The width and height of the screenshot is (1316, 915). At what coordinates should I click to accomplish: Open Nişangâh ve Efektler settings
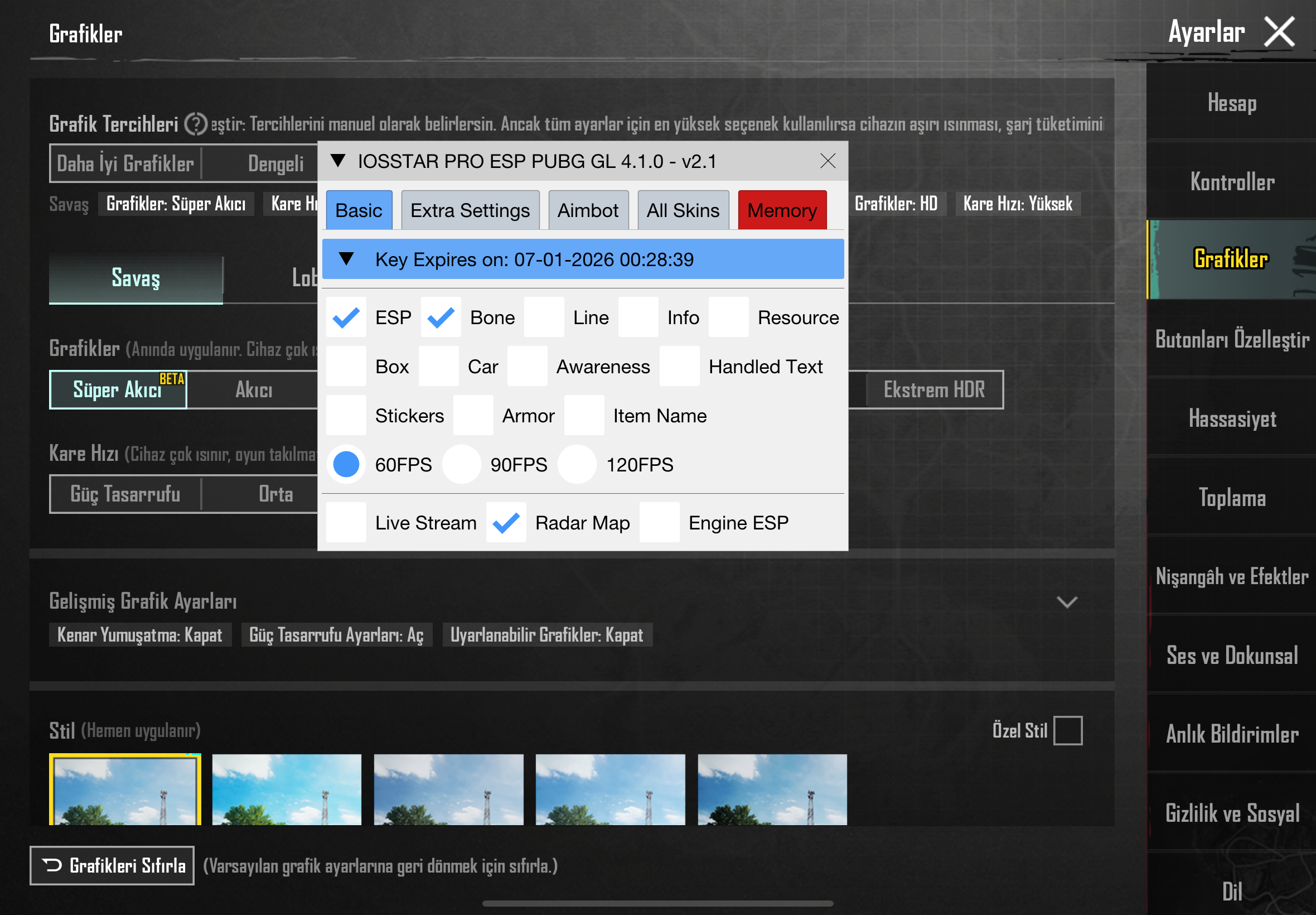coord(1232,576)
